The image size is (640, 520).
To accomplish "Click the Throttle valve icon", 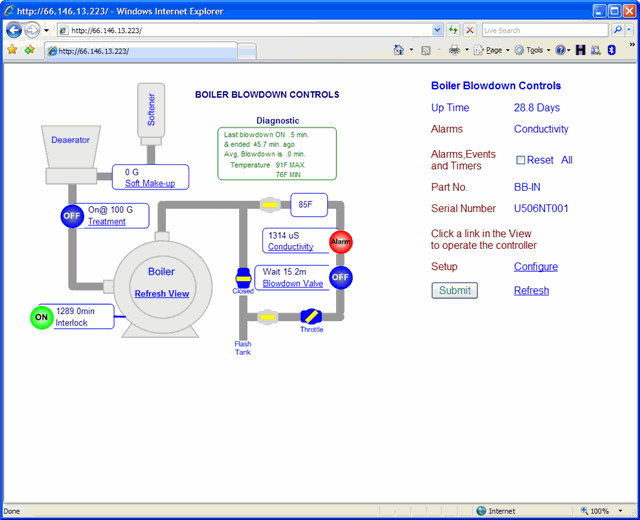I will tap(311, 316).
